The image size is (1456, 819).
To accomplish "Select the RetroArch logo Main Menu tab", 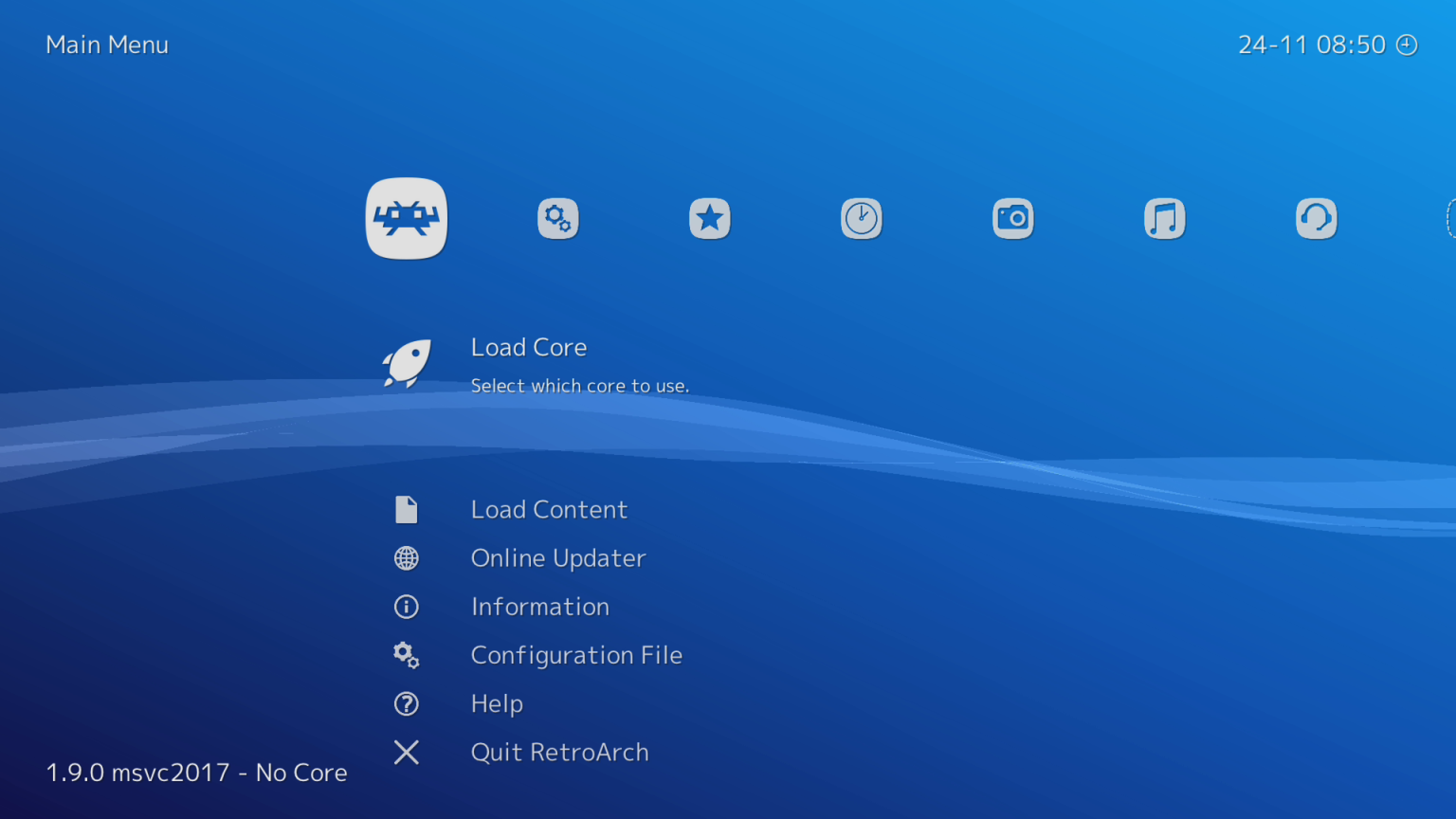I will pyautogui.click(x=406, y=218).
